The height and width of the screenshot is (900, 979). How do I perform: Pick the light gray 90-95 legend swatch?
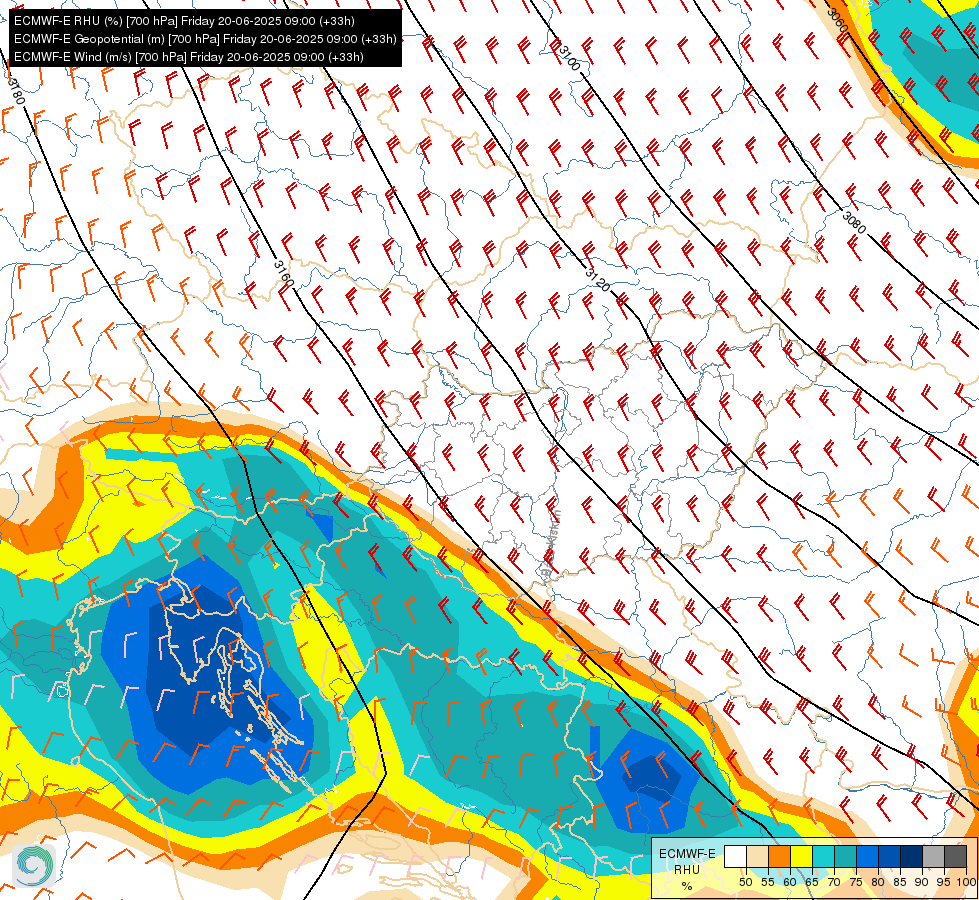pos(933,856)
